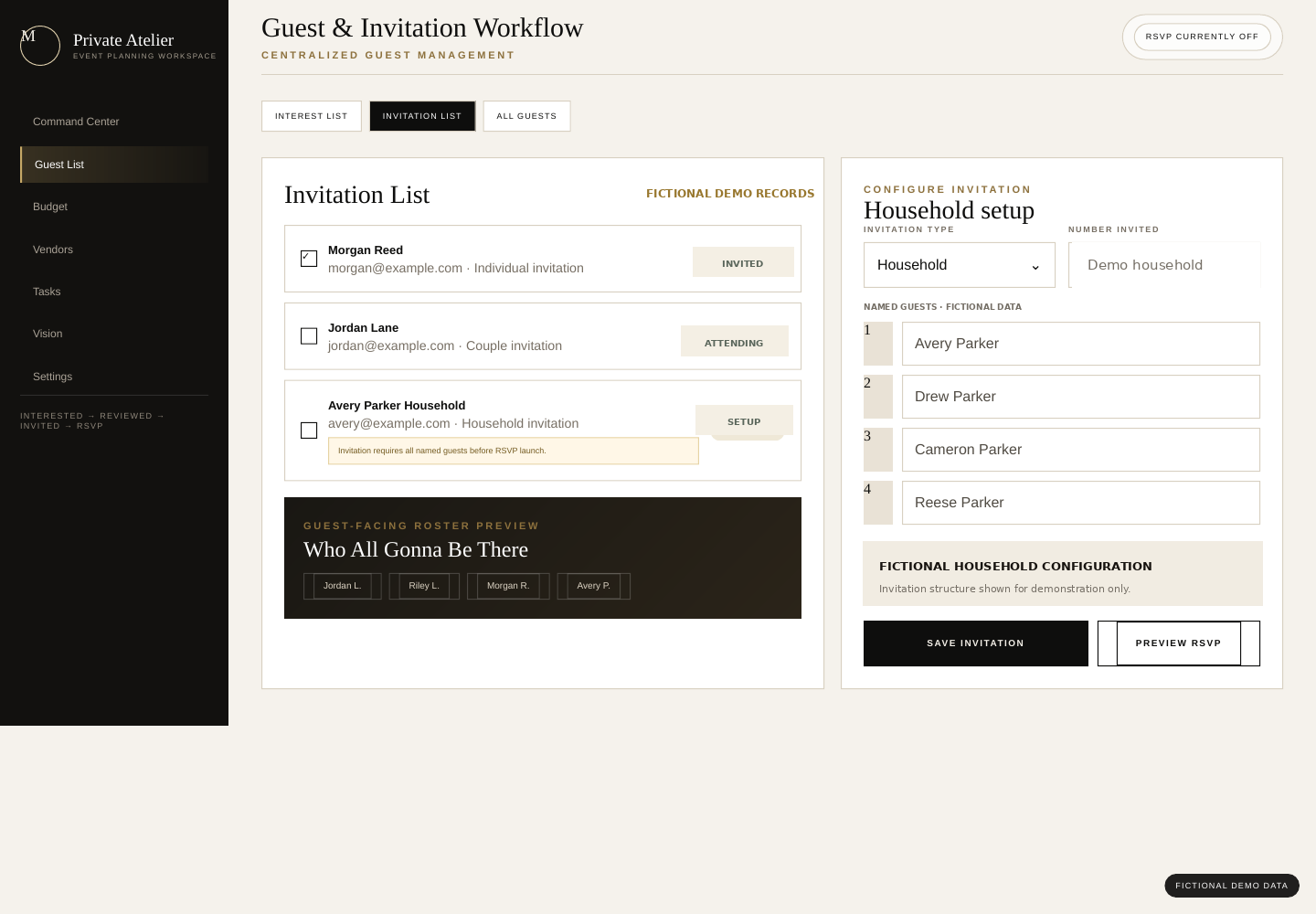This screenshot has width=1316, height=914.
Task: Click morgan@example.com email text
Action: 395,268
